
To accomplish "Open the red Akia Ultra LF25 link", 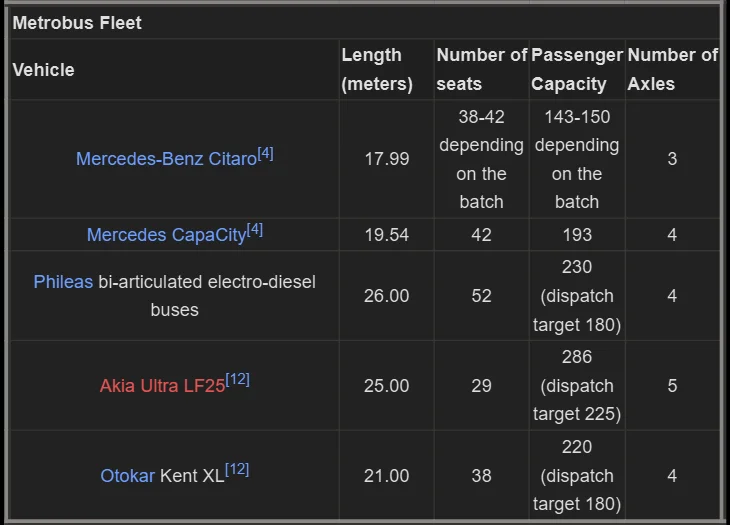I will (x=162, y=386).
